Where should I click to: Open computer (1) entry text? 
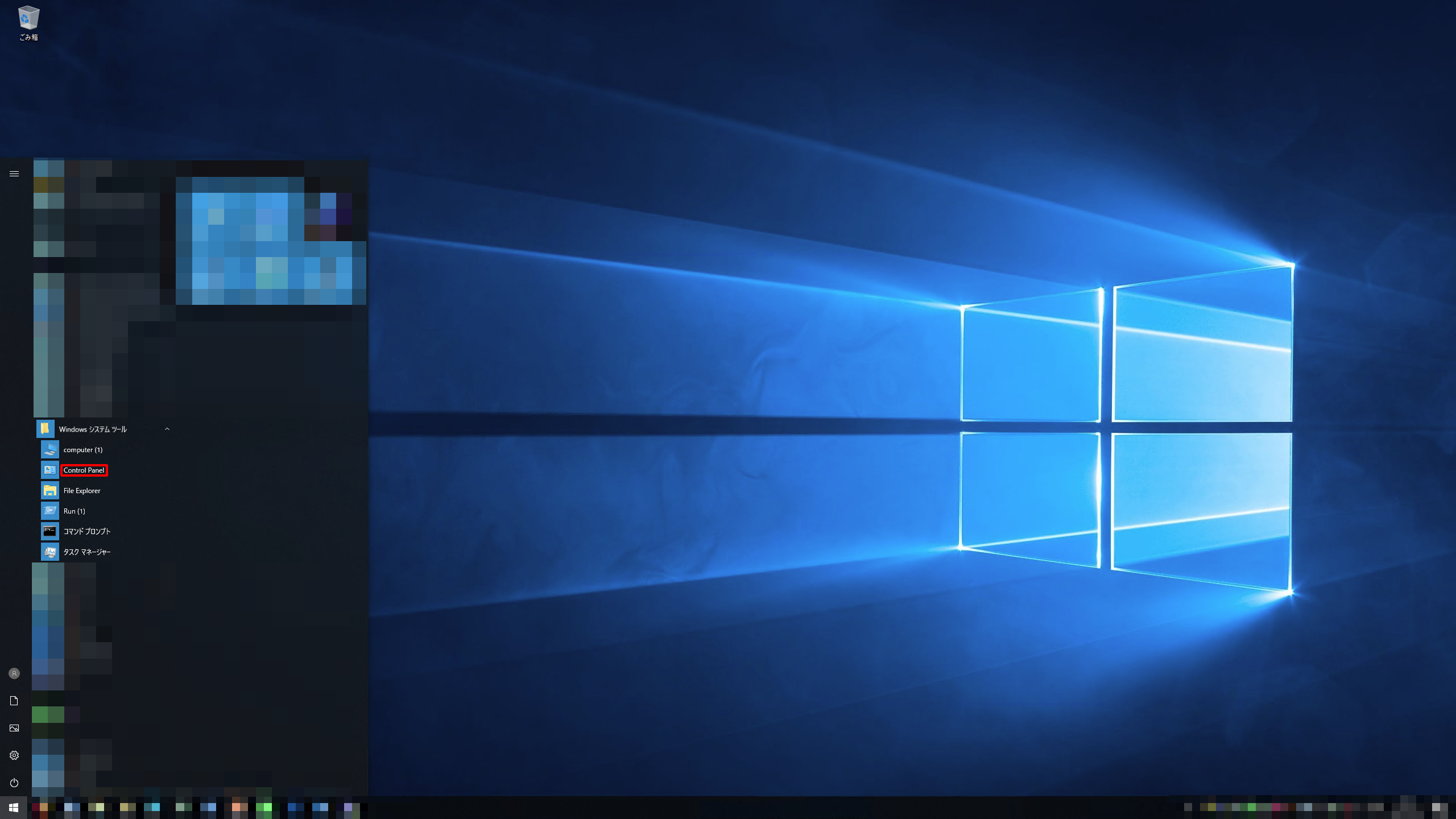click(83, 450)
